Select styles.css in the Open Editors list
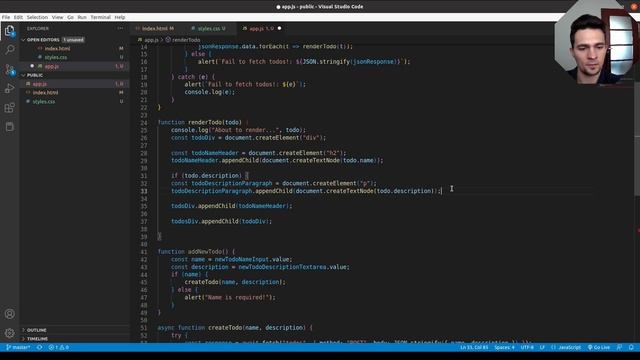640x360 pixels. point(75,57)
